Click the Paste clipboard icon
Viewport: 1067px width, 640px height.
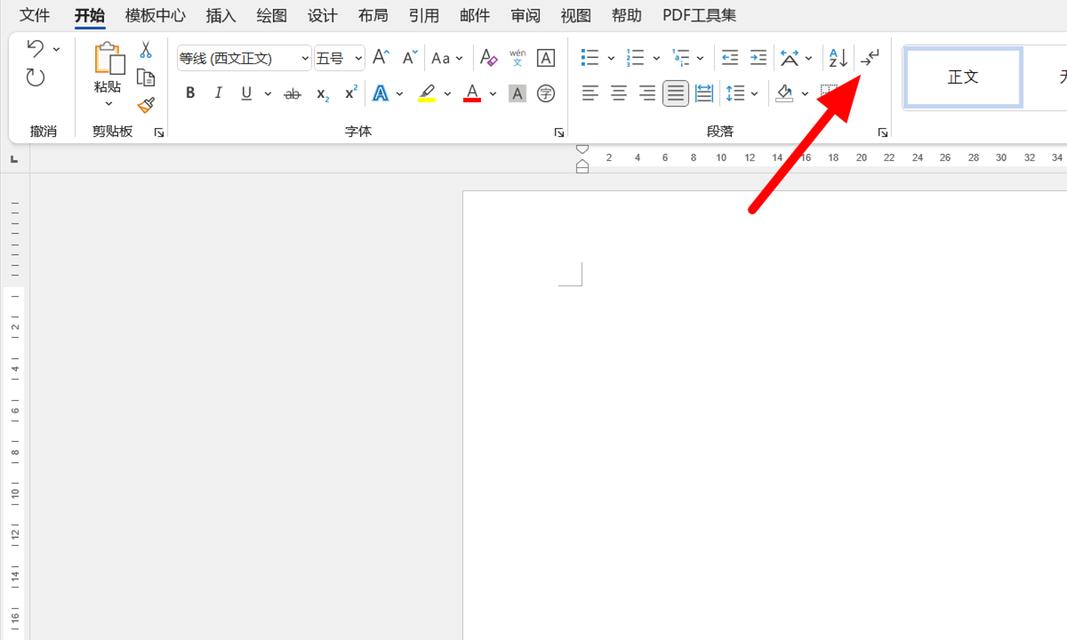point(109,58)
